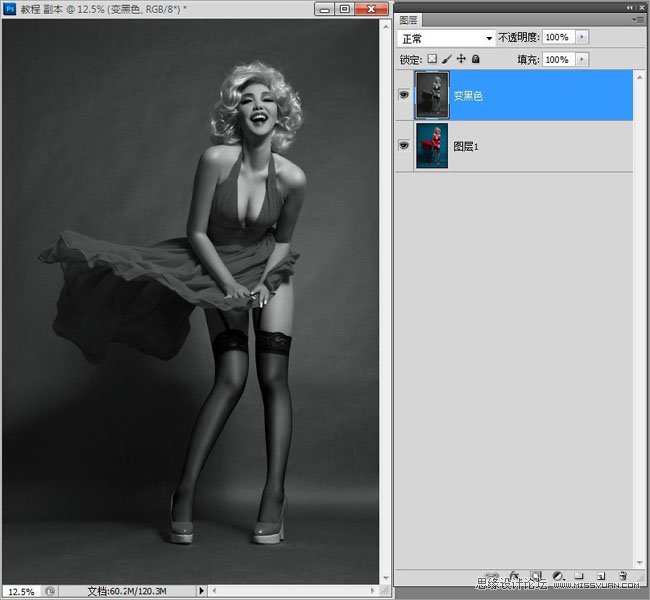This screenshot has width=650, height=600.
Task: Hide the 变黑色 layer
Action: click(x=404, y=96)
